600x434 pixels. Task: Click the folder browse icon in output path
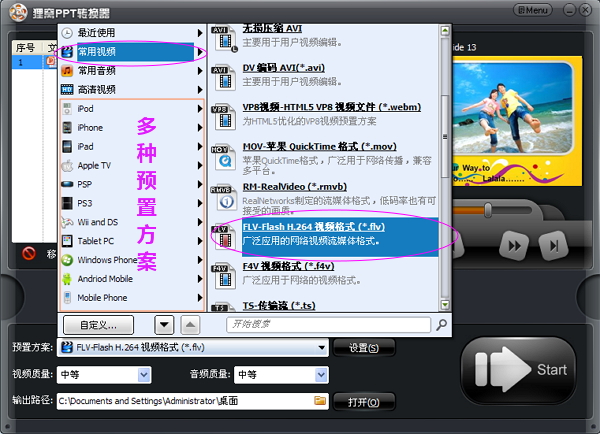[320, 401]
